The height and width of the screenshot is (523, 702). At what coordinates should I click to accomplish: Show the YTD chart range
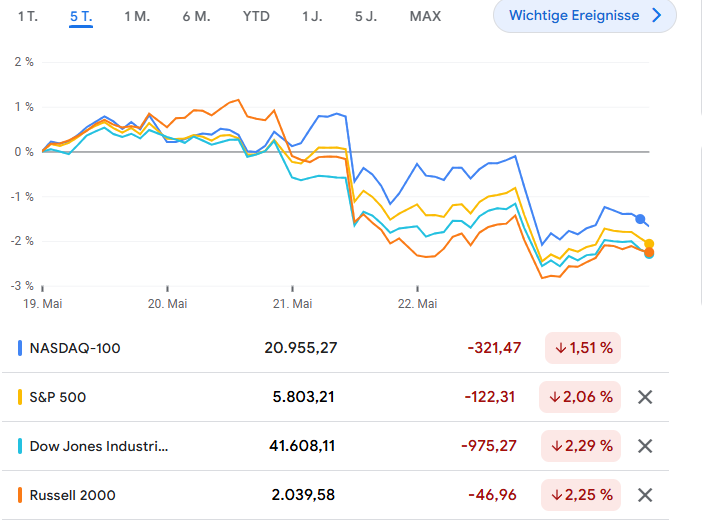pos(256,16)
